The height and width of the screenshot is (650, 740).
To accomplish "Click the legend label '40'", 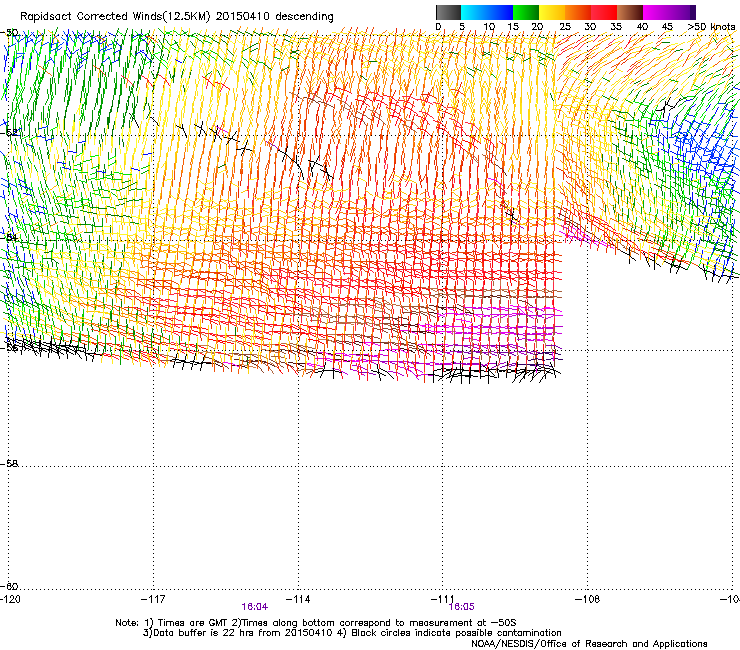I will 642,27.
